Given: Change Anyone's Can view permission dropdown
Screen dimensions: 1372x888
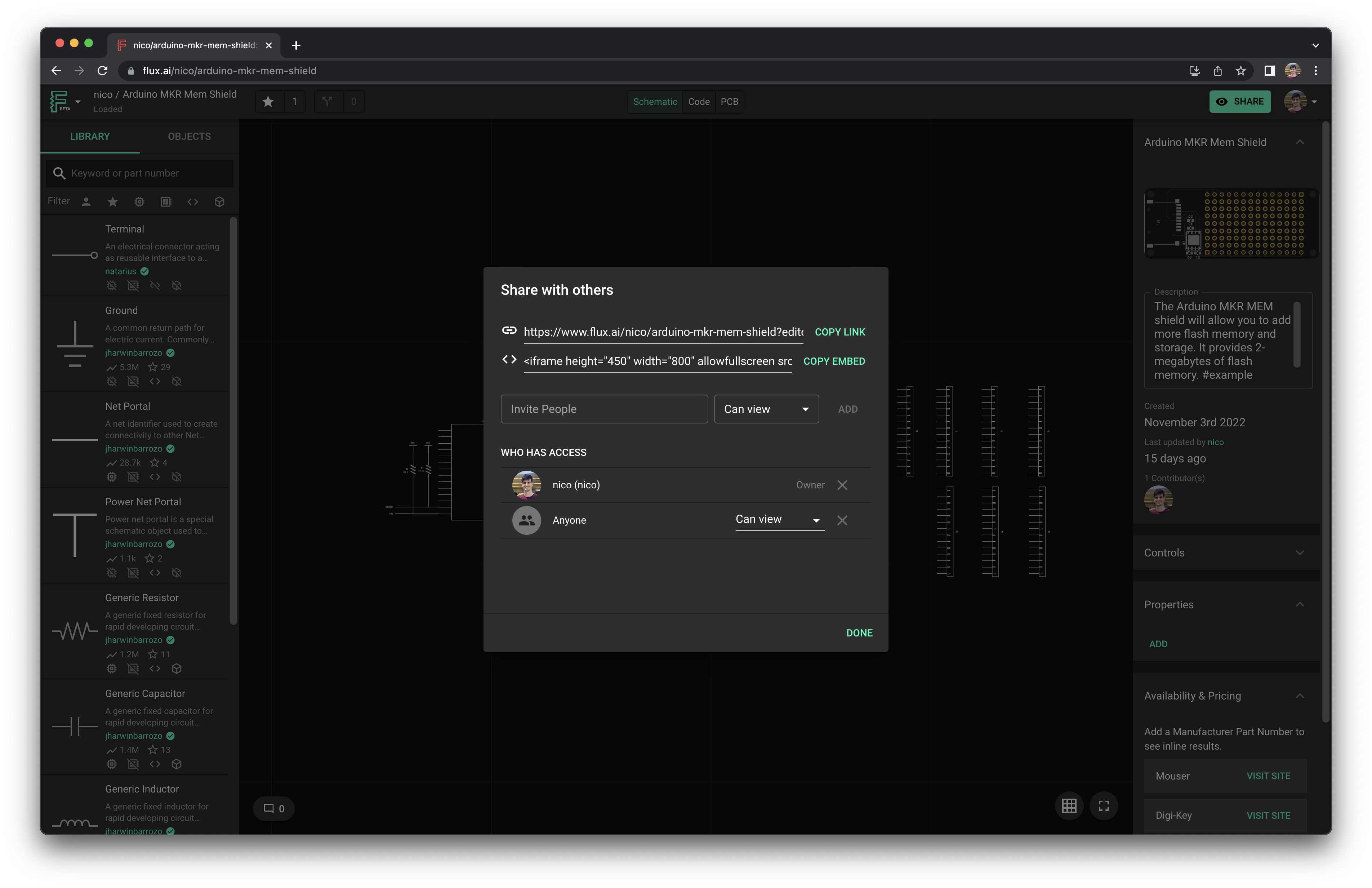Looking at the screenshot, I should [x=779, y=520].
